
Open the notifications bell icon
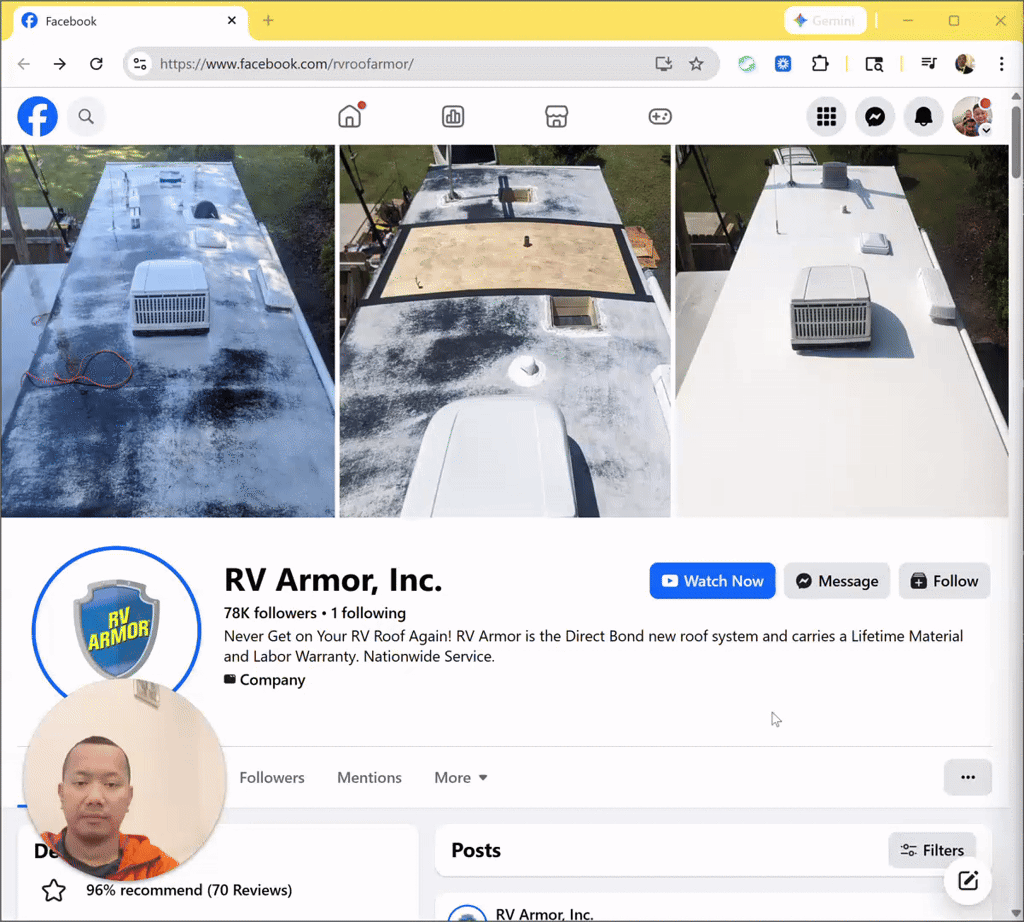923,117
